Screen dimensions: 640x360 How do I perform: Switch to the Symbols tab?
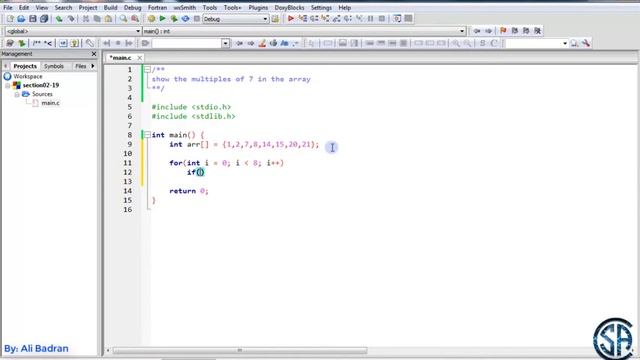pyautogui.click(x=54, y=66)
